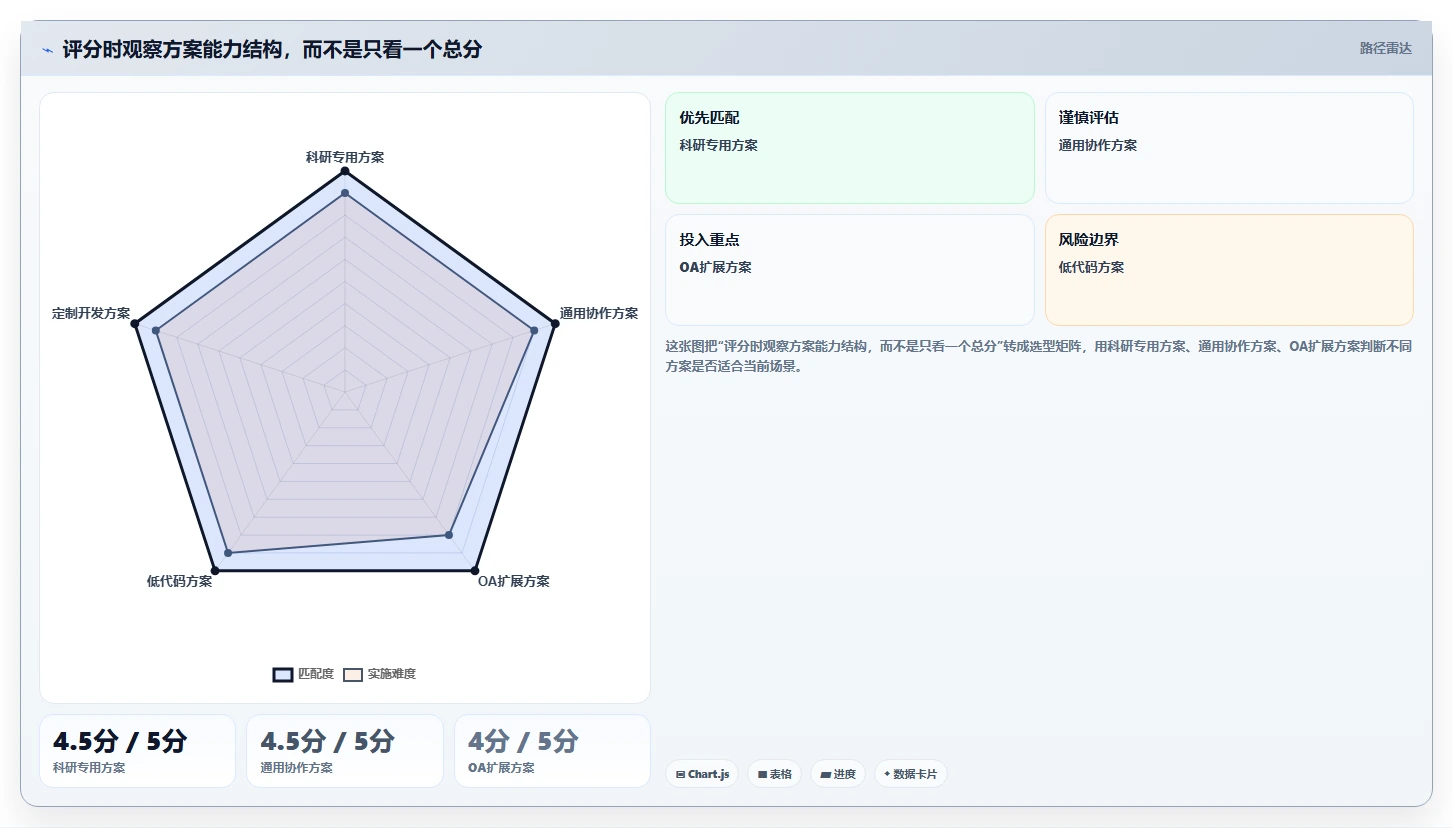
Task: Click the 进度 tag chip
Action: point(838,774)
